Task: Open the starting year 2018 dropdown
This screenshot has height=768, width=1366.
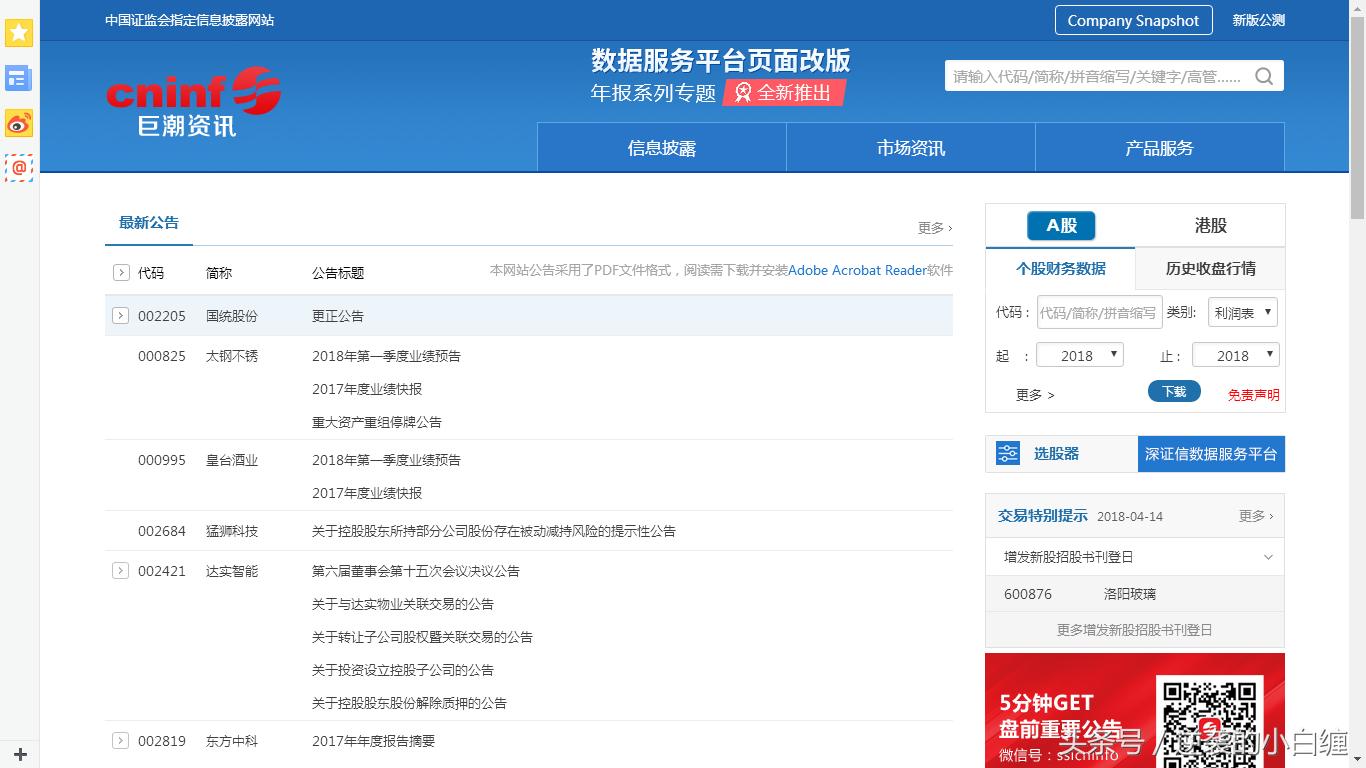Action: tap(1079, 354)
